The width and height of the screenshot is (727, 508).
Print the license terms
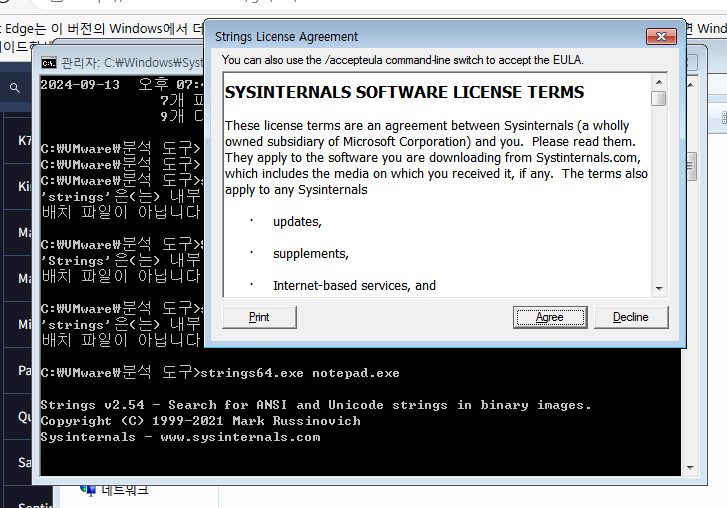[259, 318]
